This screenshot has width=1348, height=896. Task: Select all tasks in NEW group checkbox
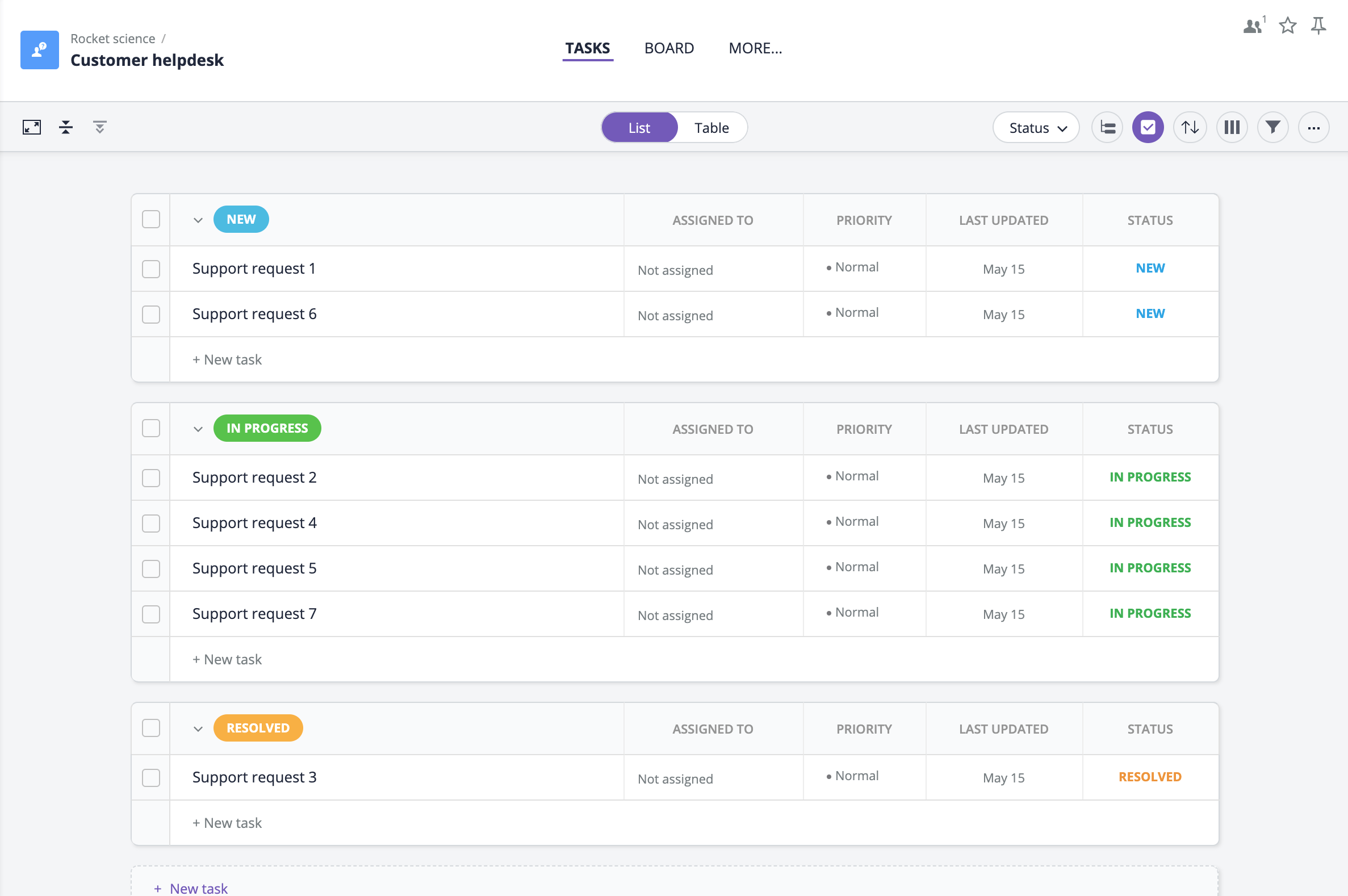click(x=151, y=219)
